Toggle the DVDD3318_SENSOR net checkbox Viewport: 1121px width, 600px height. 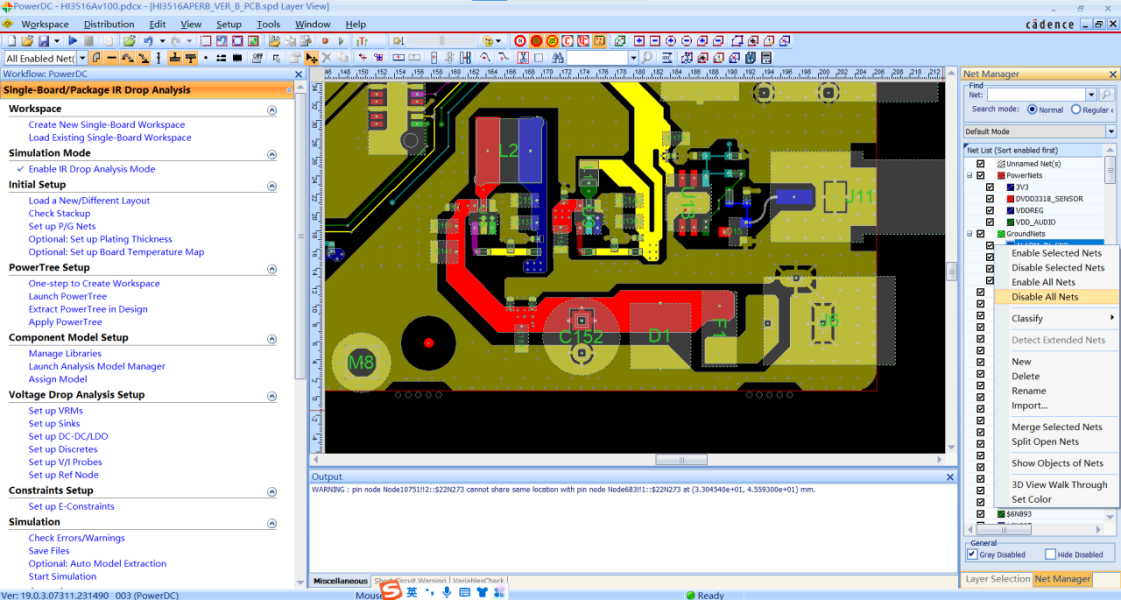coord(989,199)
